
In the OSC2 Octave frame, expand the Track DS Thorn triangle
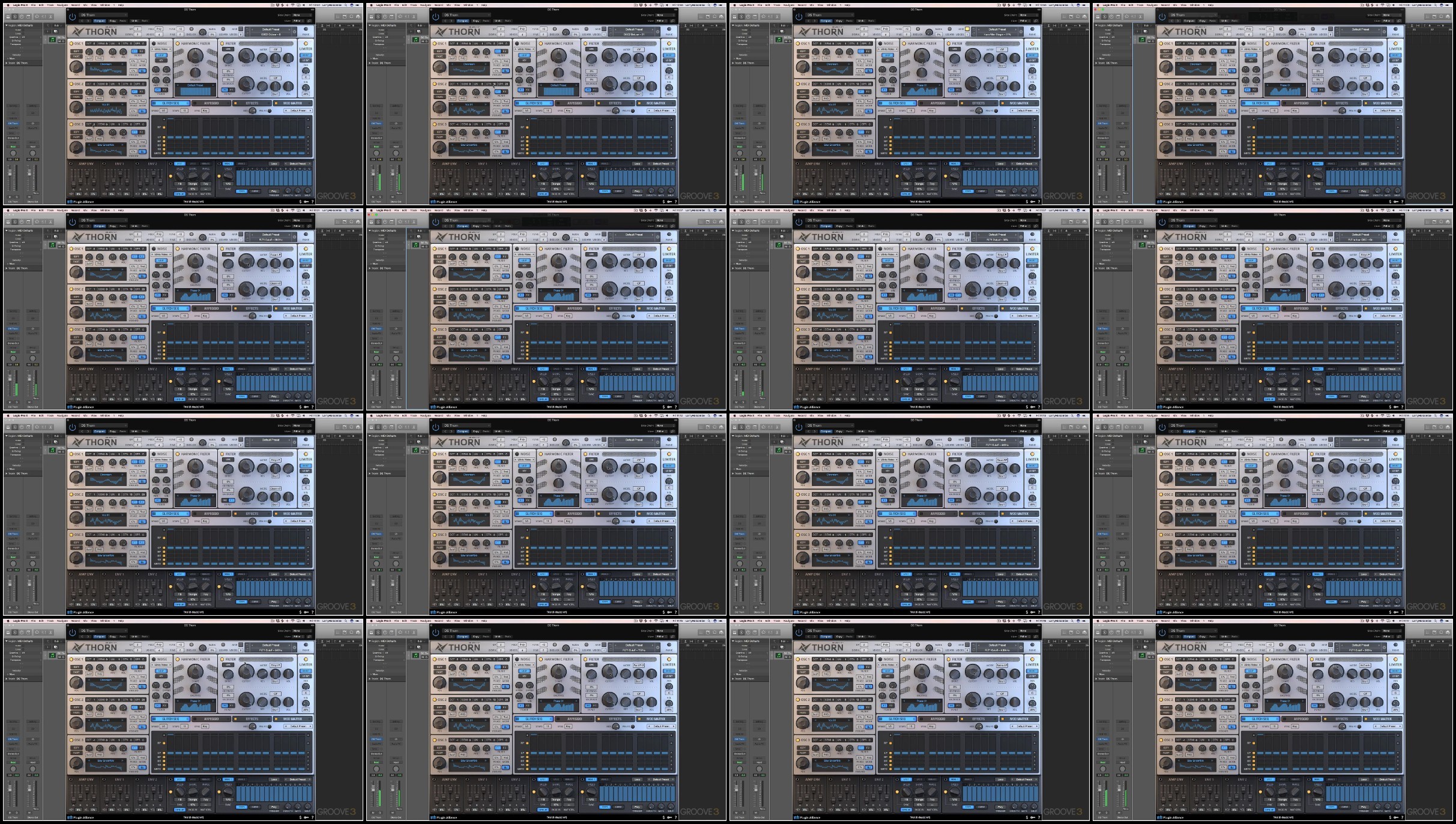7,63
